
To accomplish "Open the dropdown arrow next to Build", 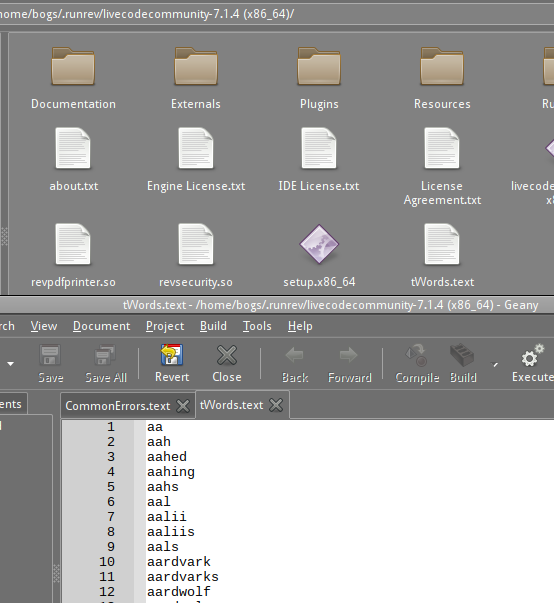I will 494,364.
